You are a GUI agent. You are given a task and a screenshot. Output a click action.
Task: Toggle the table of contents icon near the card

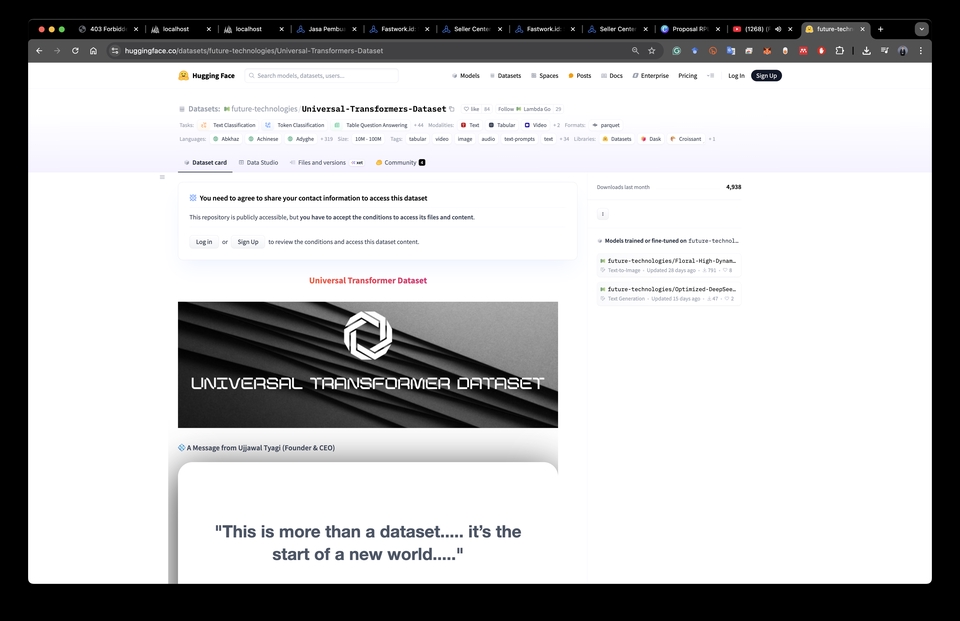tap(162, 177)
